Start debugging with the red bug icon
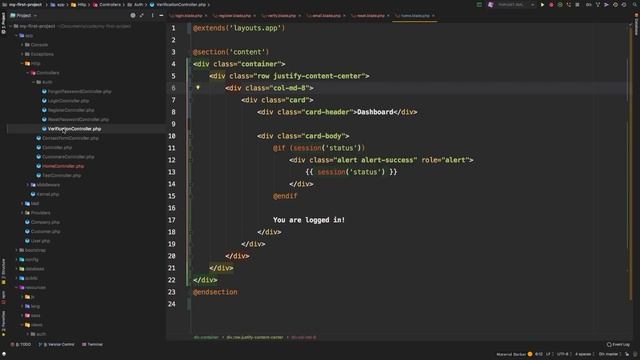The height and width of the screenshot is (360, 640). [551, 4]
